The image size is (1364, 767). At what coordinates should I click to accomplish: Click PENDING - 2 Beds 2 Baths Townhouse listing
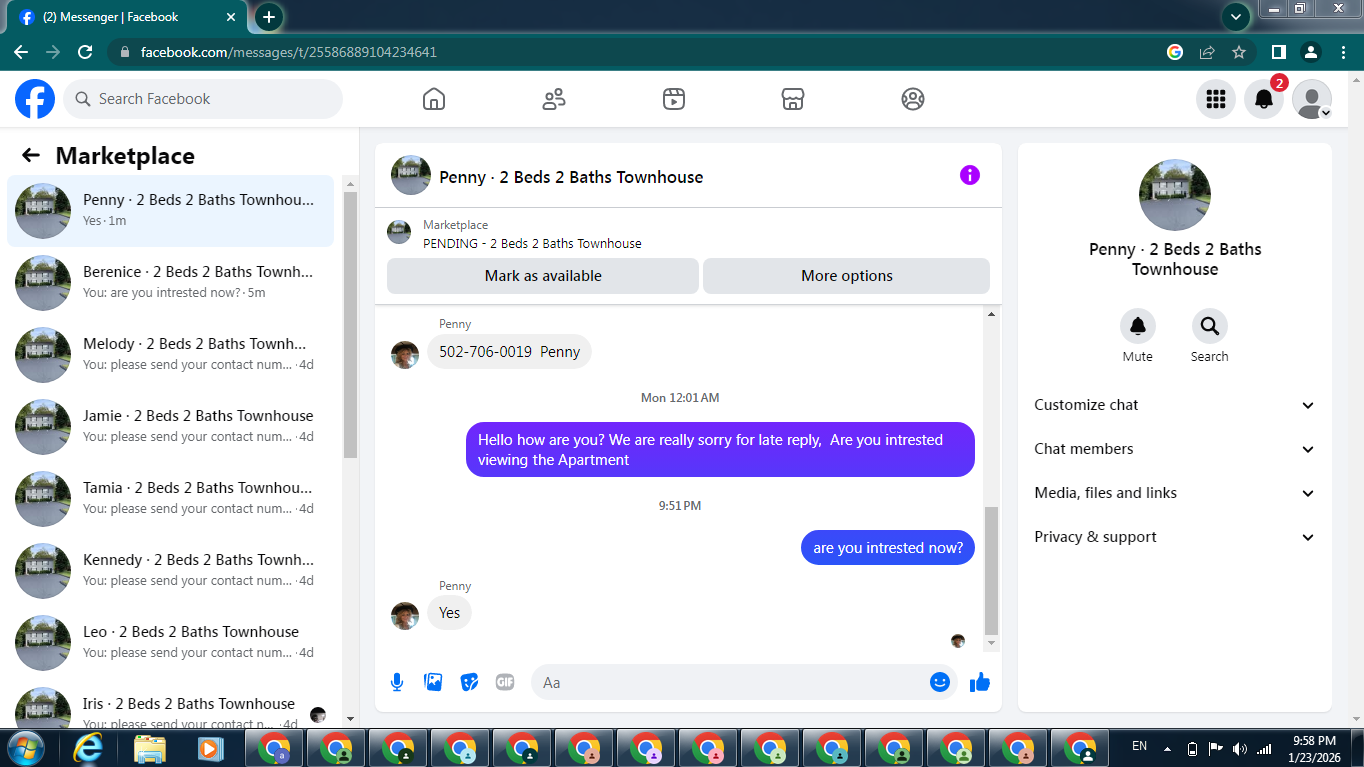coord(532,243)
